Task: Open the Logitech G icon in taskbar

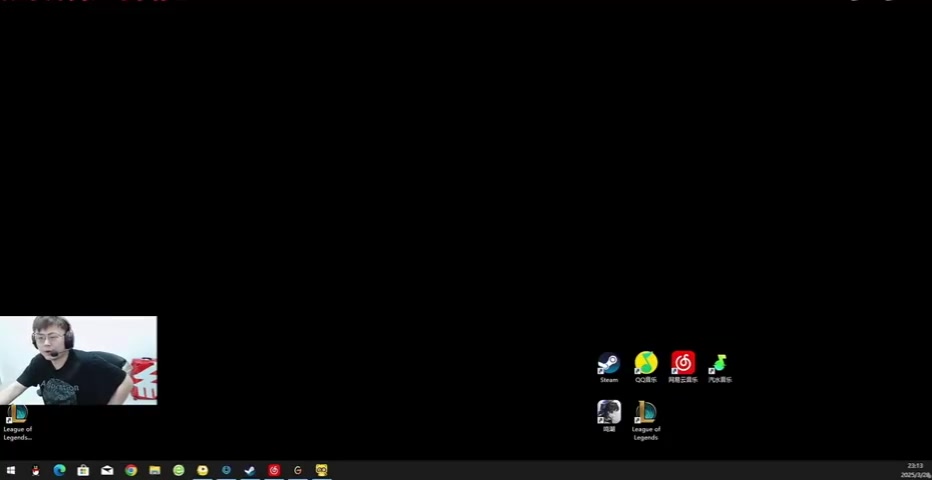Action: pos(298,470)
